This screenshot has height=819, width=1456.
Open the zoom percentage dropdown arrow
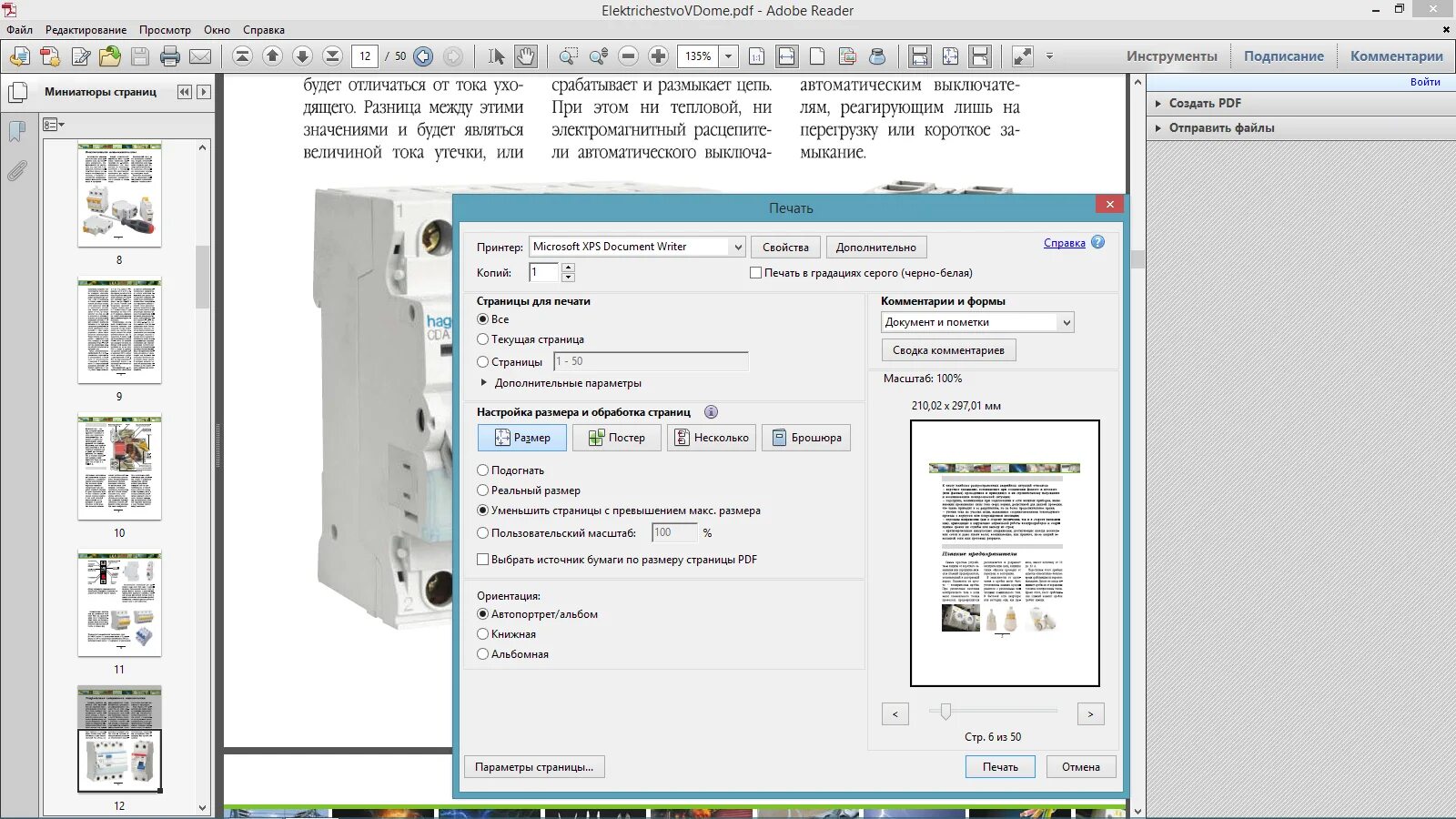pyautogui.click(x=728, y=56)
